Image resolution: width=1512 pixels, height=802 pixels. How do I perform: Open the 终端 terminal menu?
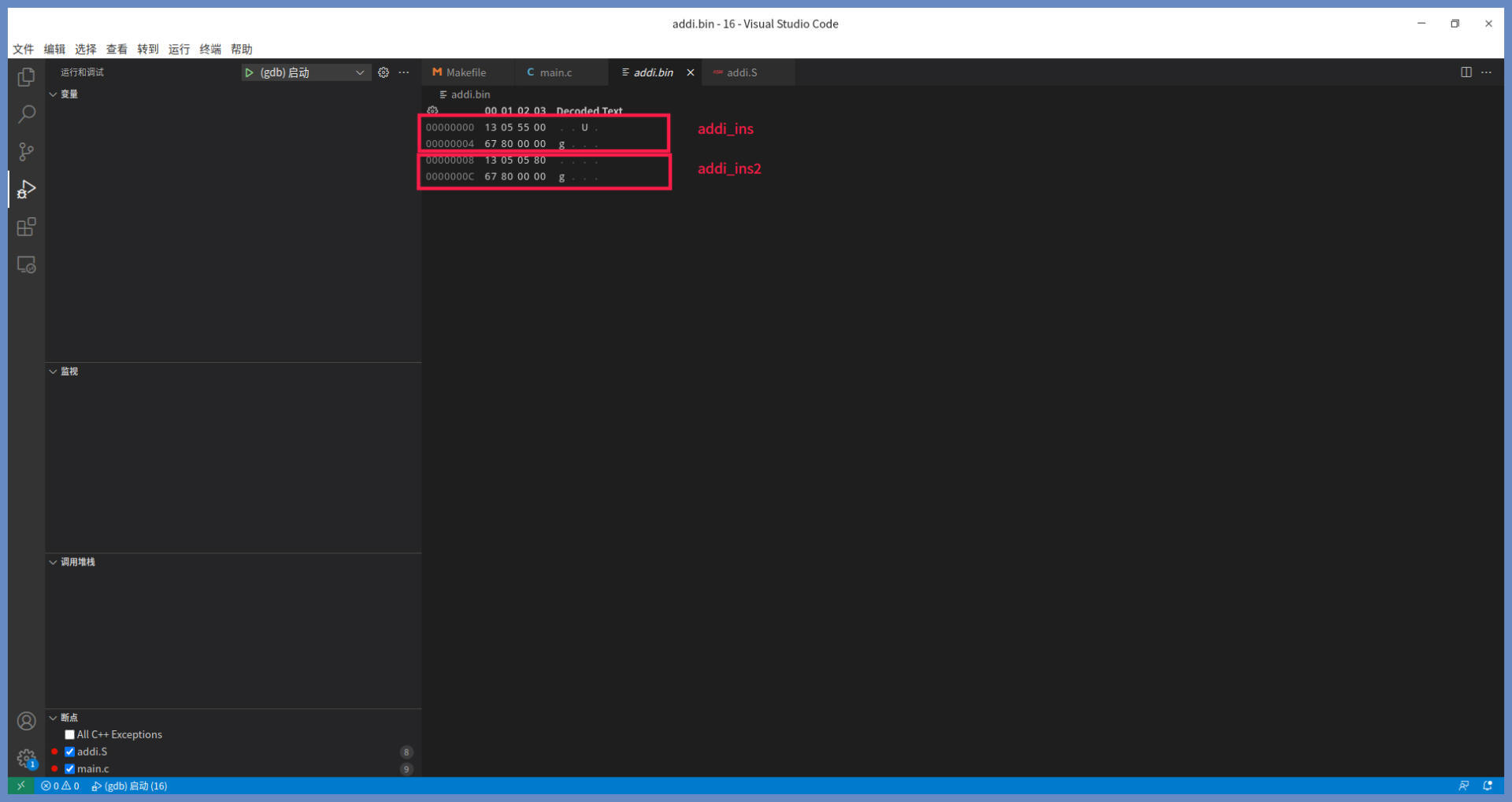click(210, 49)
